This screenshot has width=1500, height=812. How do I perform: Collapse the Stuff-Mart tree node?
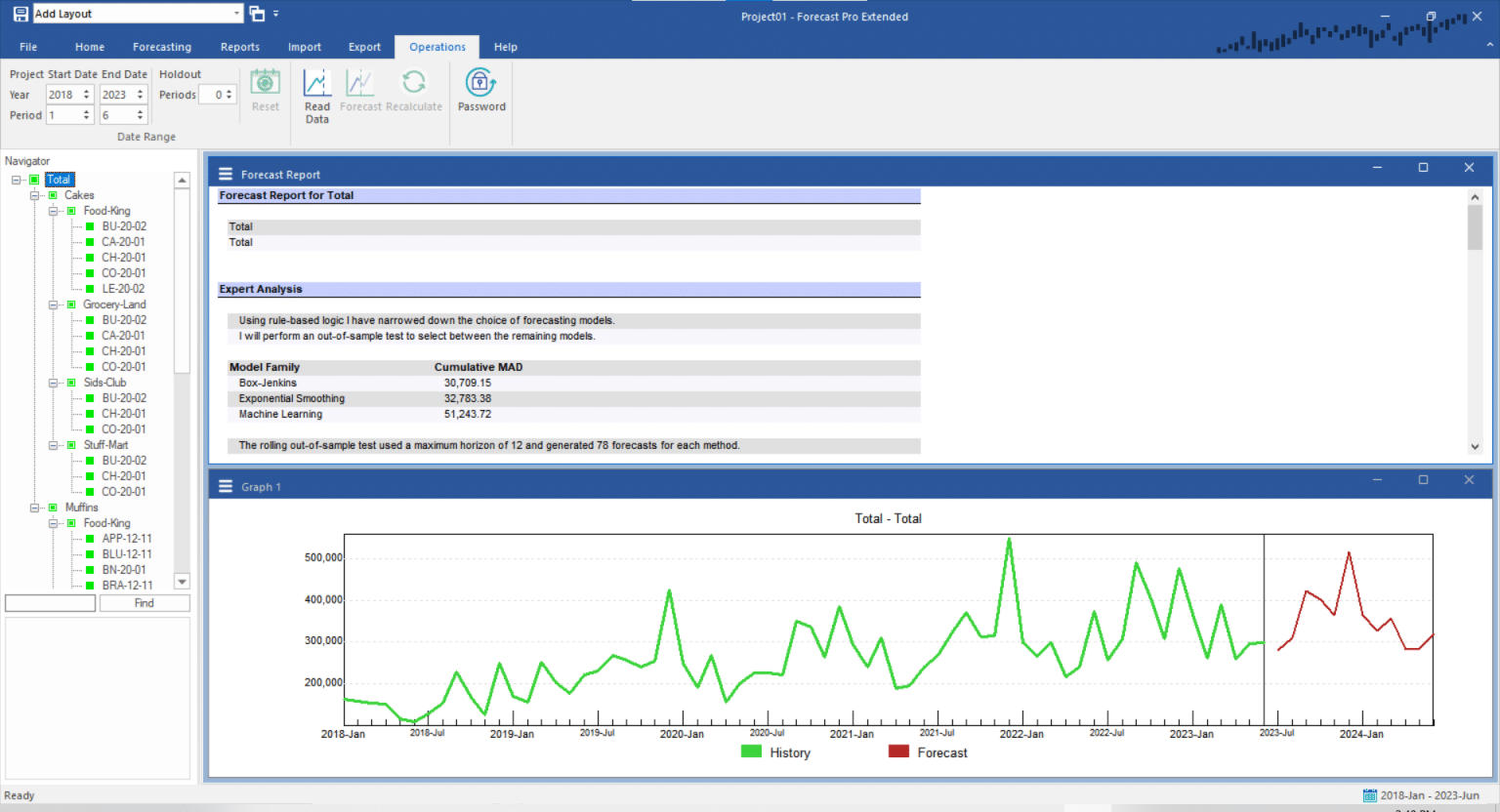[53, 445]
